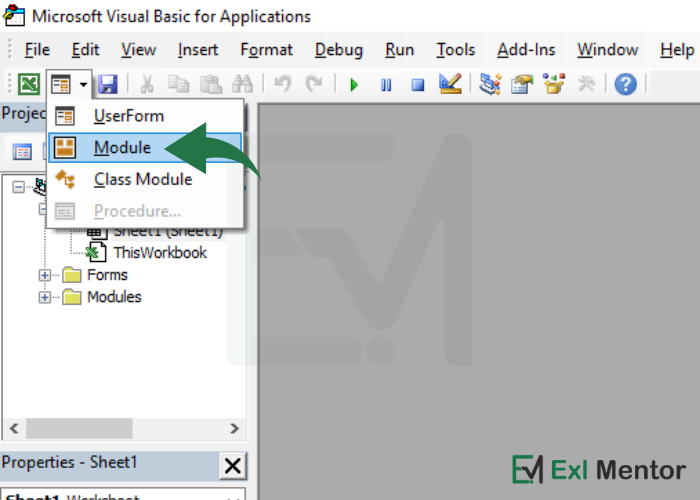
Task: Click the View Microsoft Excel toolbar icon
Action: point(29,84)
